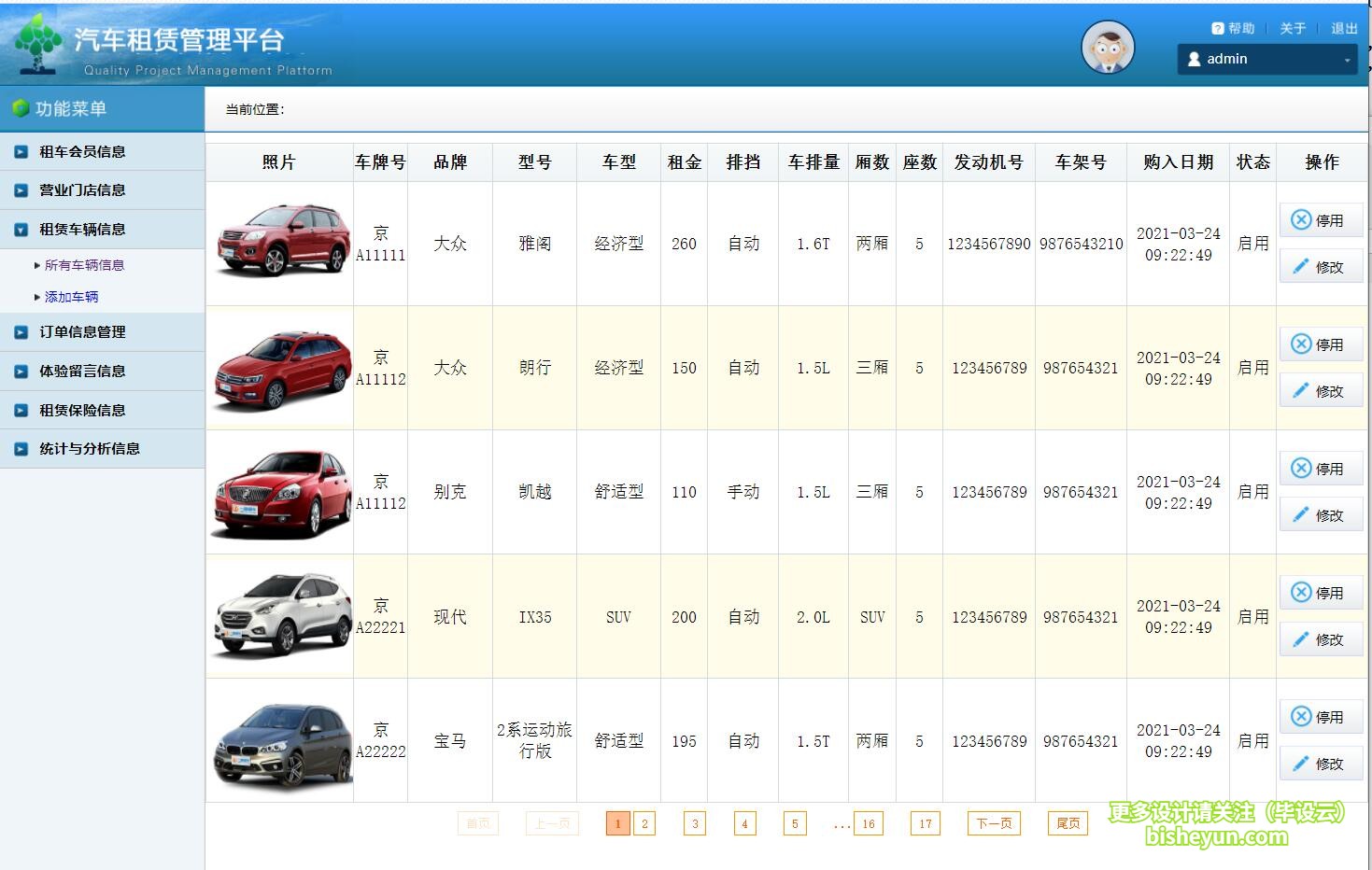Collapse the 租赁车辆信息 menu section
Image resolution: width=1372 pixels, height=870 pixels.
[82, 230]
